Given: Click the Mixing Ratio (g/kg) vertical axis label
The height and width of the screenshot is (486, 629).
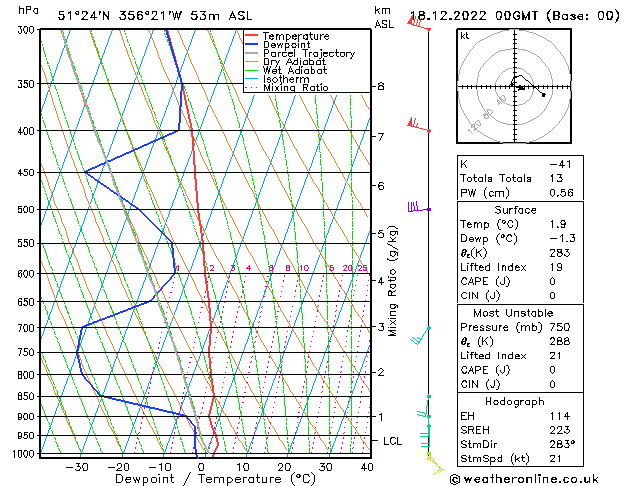Looking at the screenshot, I should point(392,281).
